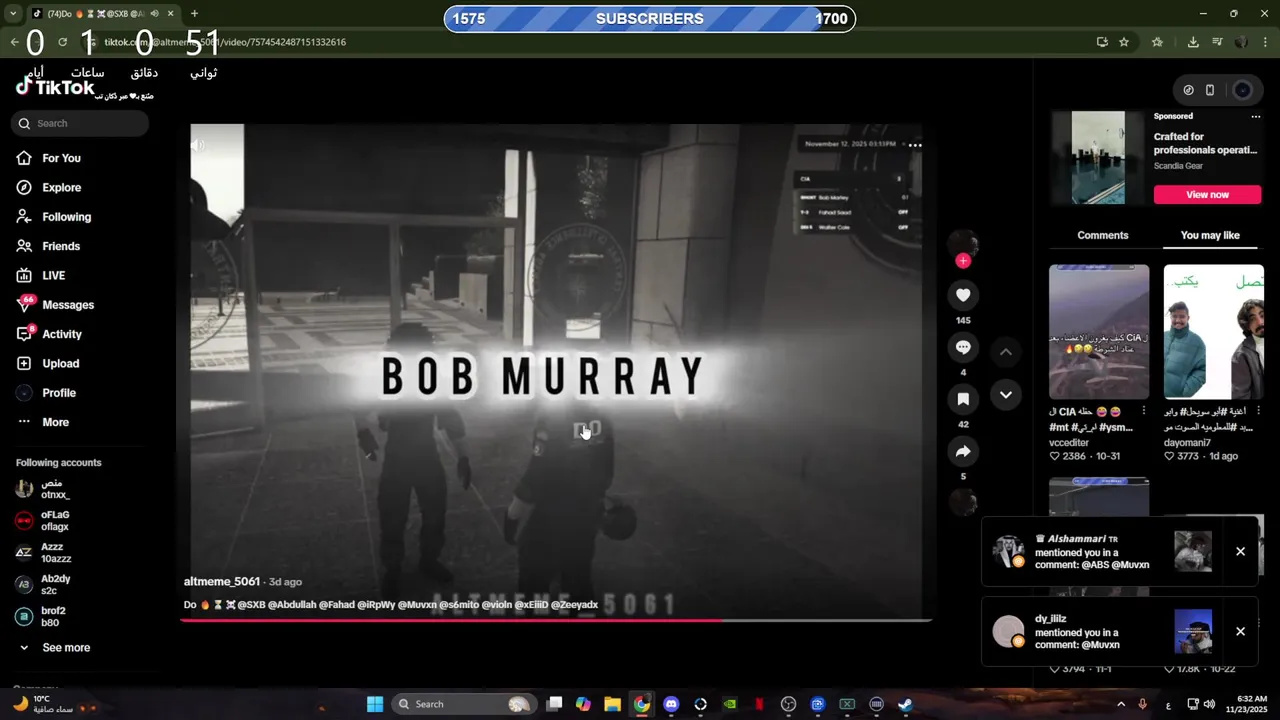Viewport: 1280px width, 720px height.
Task: Open Steam from the taskbar
Action: click(x=905, y=704)
